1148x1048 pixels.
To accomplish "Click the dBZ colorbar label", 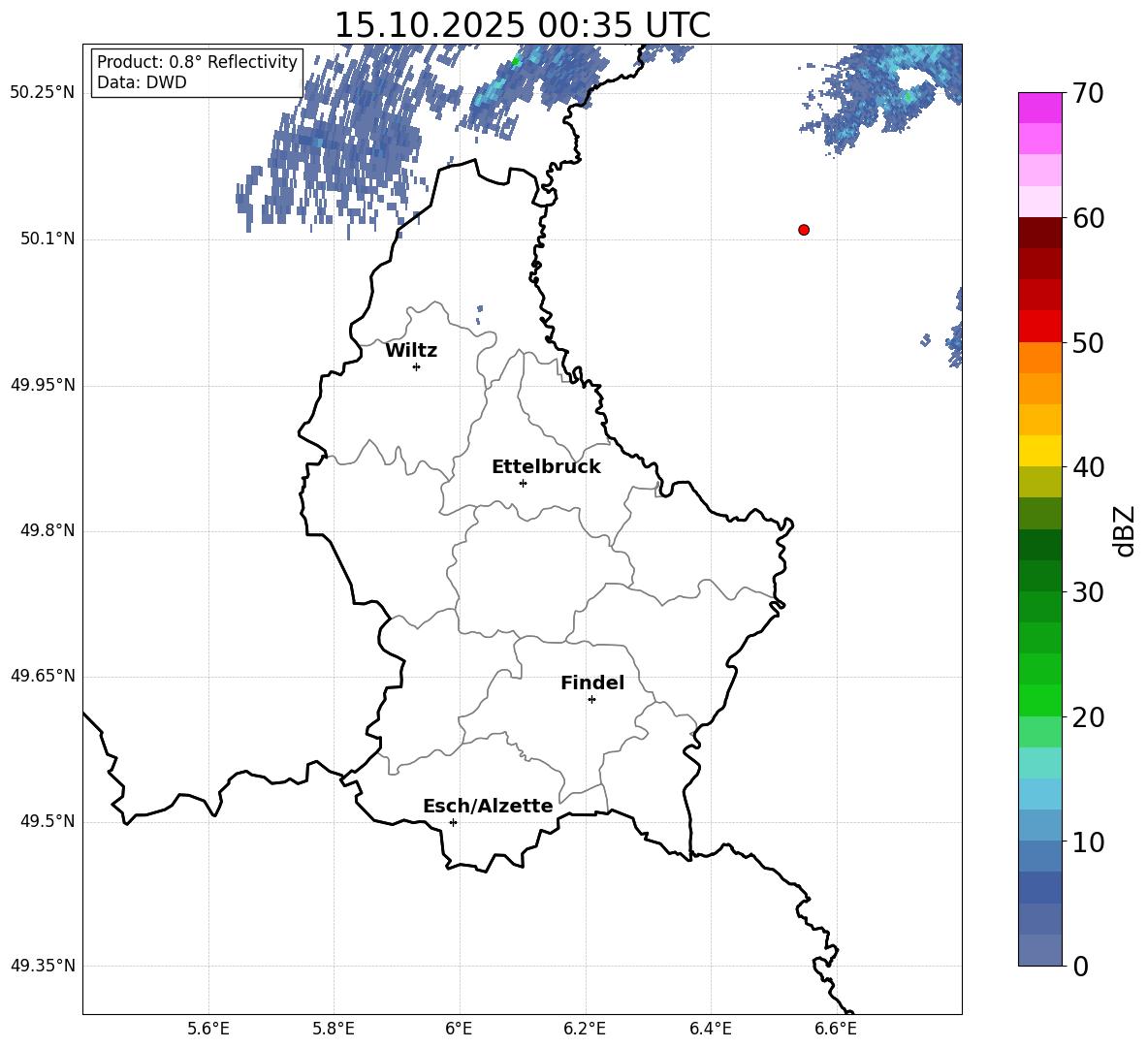I will [x=1124, y=530].
